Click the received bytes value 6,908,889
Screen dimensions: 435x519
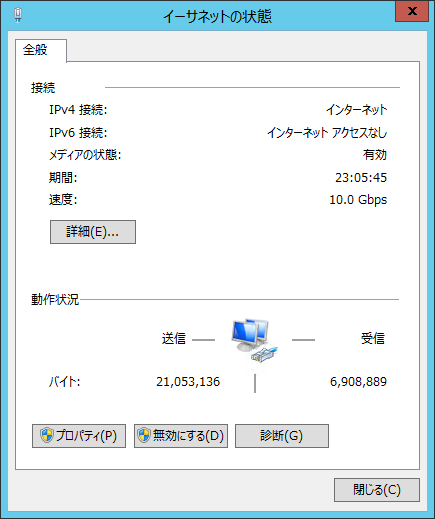point(358,382)
